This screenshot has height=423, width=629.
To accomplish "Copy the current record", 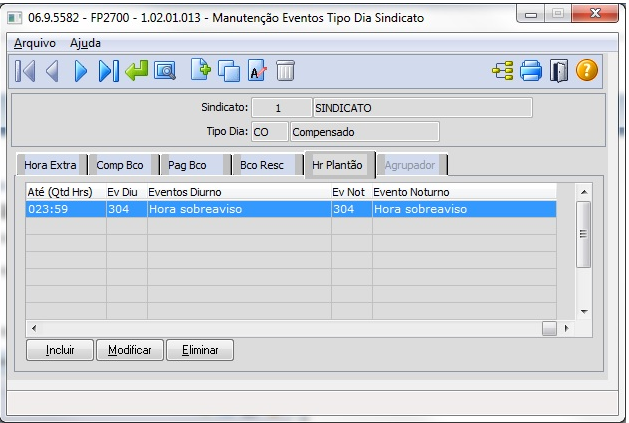I will point(229,71).
